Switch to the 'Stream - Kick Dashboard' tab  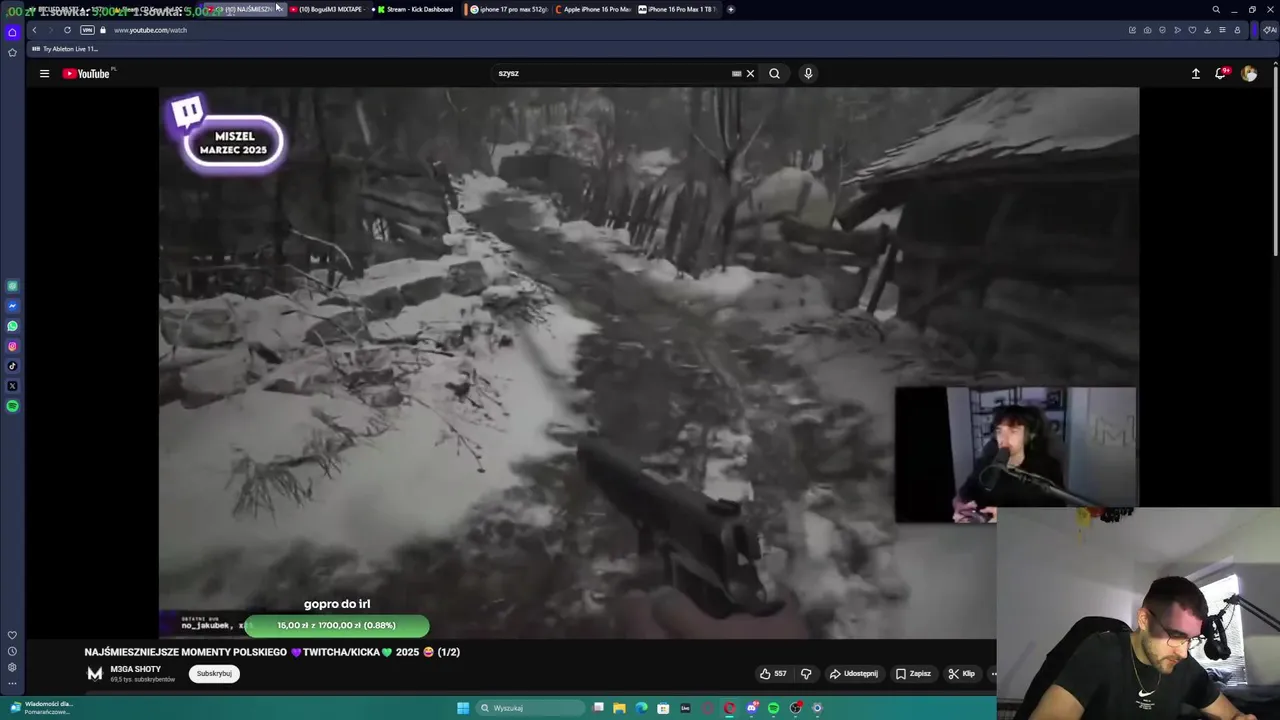(415, 9)
